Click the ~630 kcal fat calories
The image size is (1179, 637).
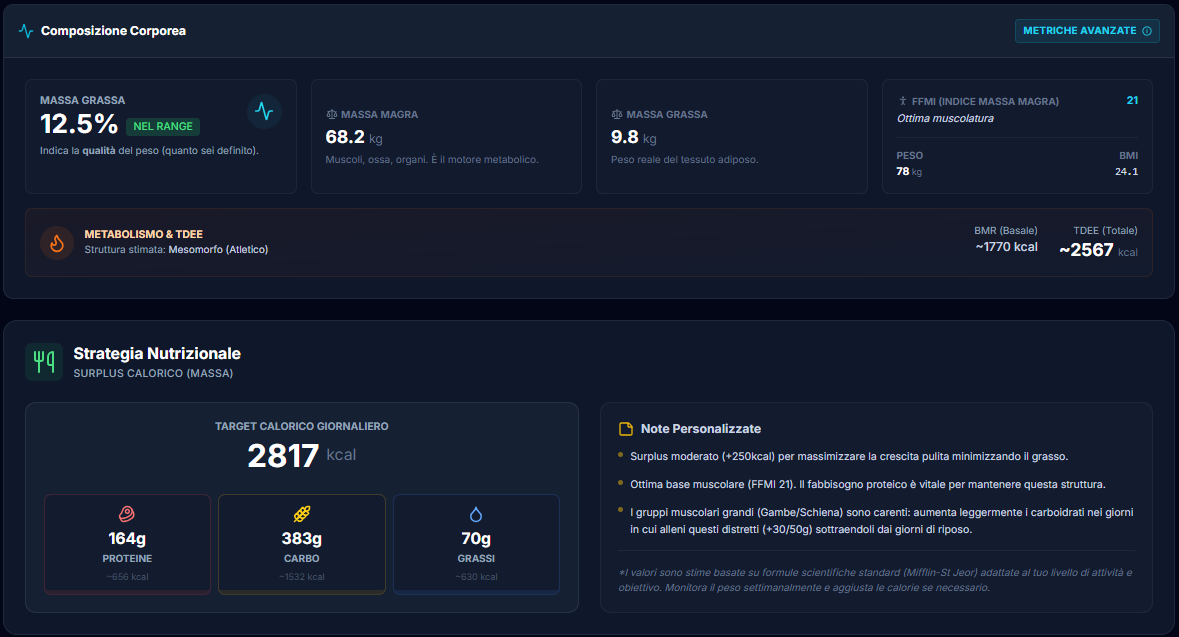click(476, 577)
